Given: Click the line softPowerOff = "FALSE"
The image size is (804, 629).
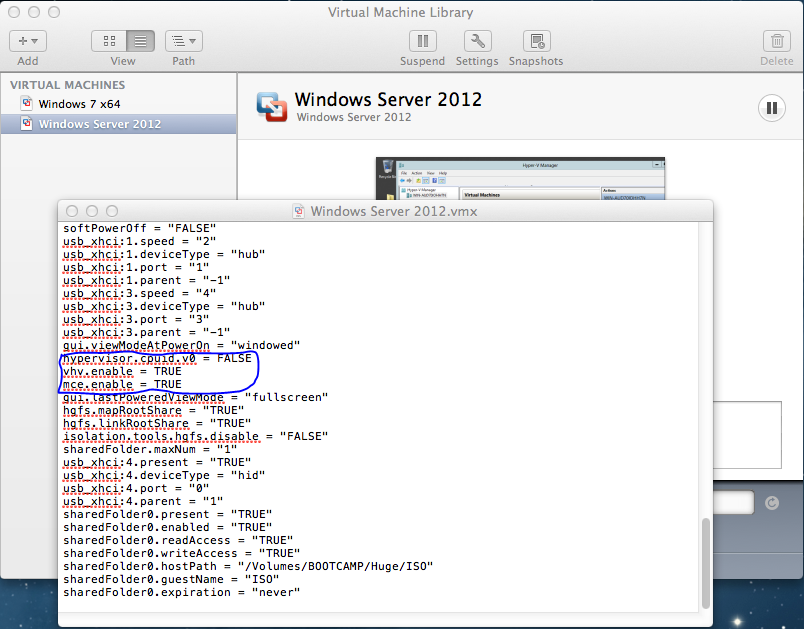Looking at the screenshot, I should [139, 228].
